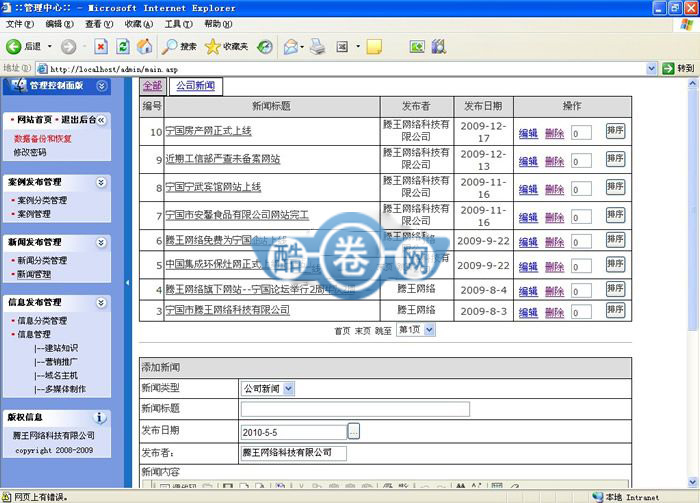The width and height of the screenshot is (700, 503).
Task: Click the 版权信息 info icon
Action: [100, 418]
